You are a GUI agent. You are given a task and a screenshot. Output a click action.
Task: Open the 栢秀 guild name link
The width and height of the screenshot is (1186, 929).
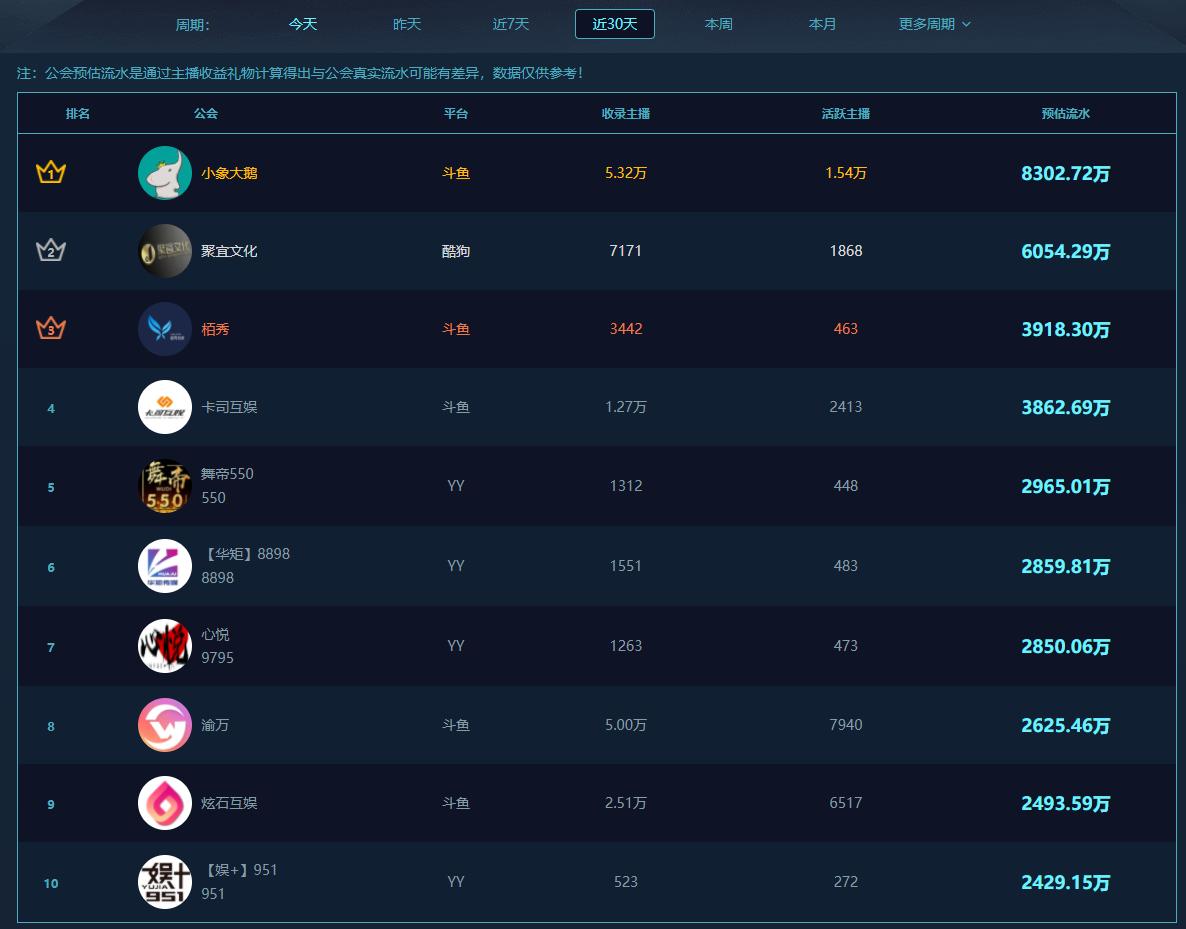coord(216,329)
